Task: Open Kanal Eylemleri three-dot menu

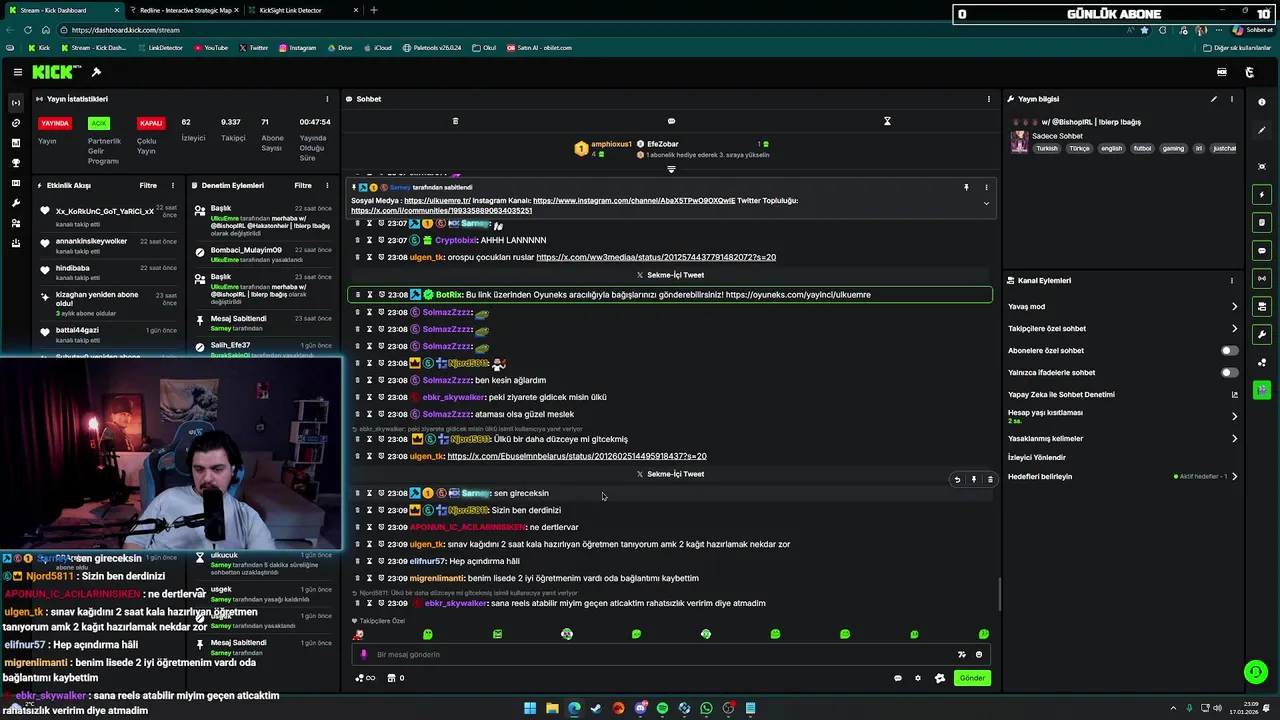Action: (1232, 281)
